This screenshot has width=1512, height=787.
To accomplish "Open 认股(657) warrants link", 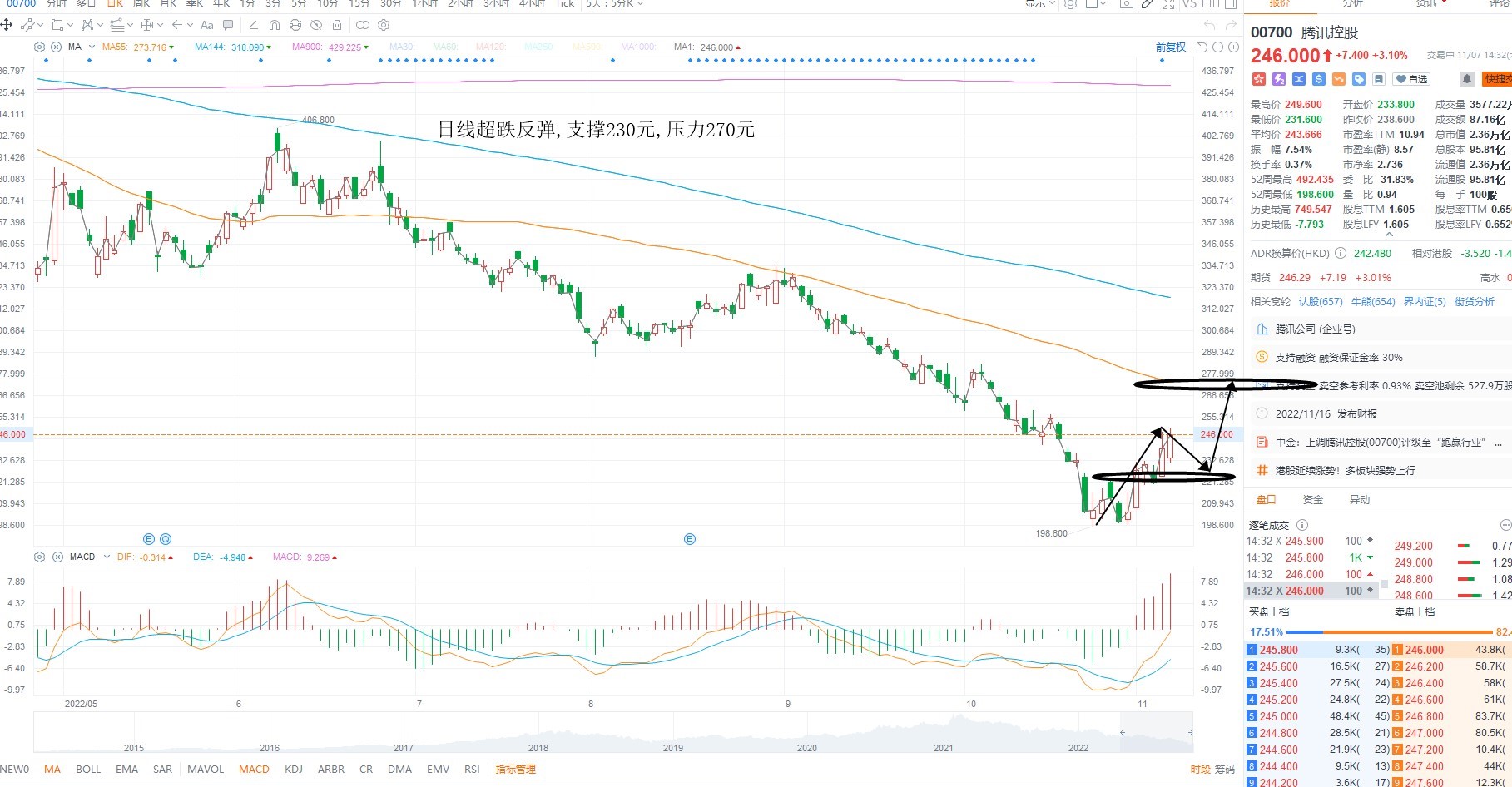I will [1321, 302].
